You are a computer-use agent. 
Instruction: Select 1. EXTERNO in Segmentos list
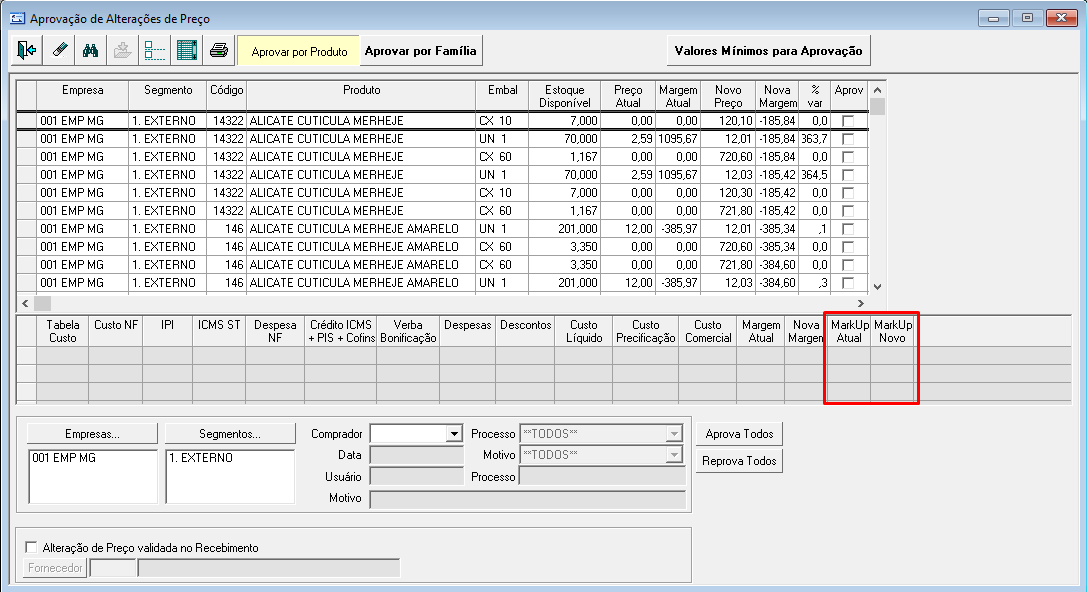[201, 458]
